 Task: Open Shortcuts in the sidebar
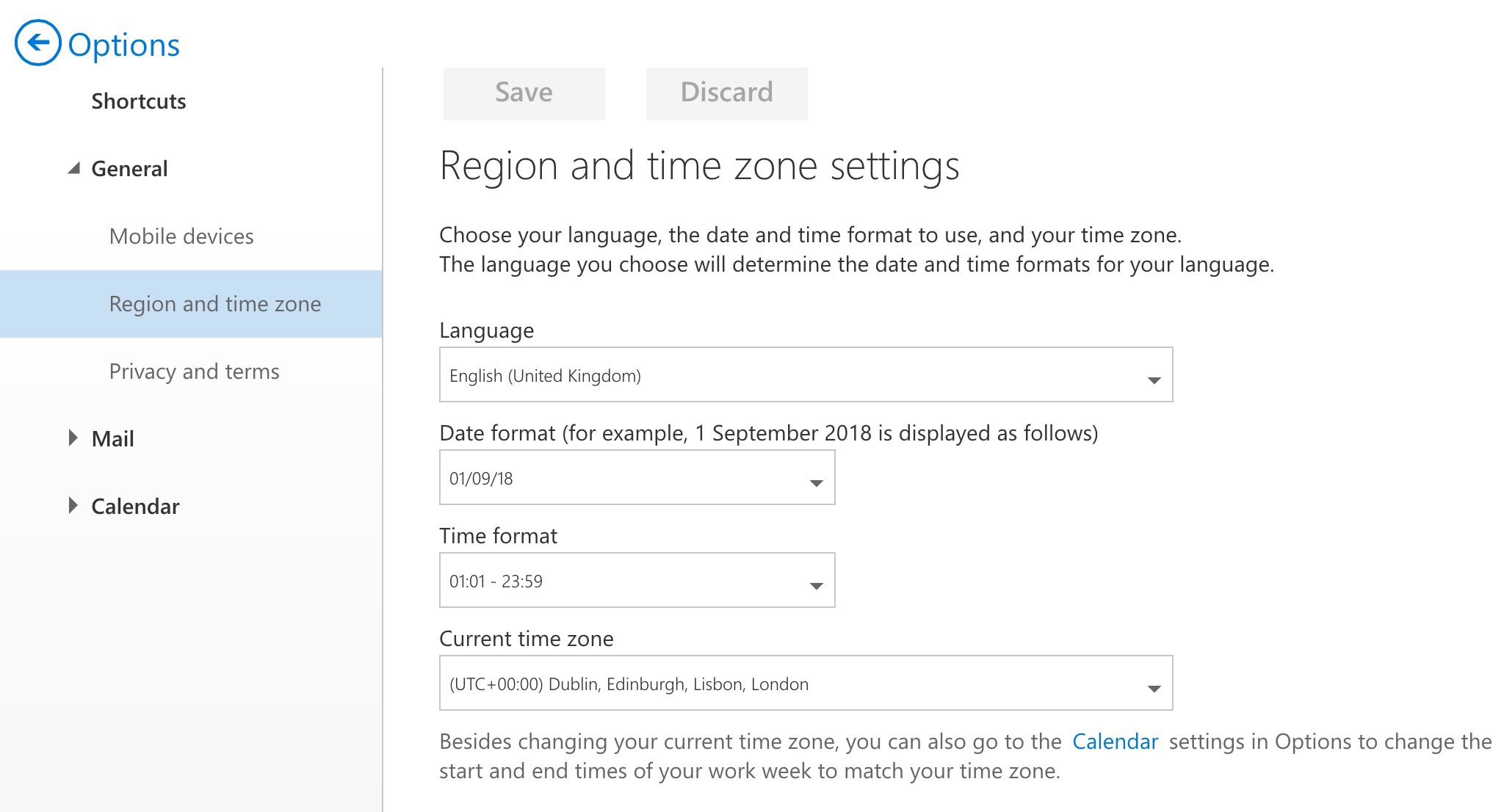coord(138,101)
